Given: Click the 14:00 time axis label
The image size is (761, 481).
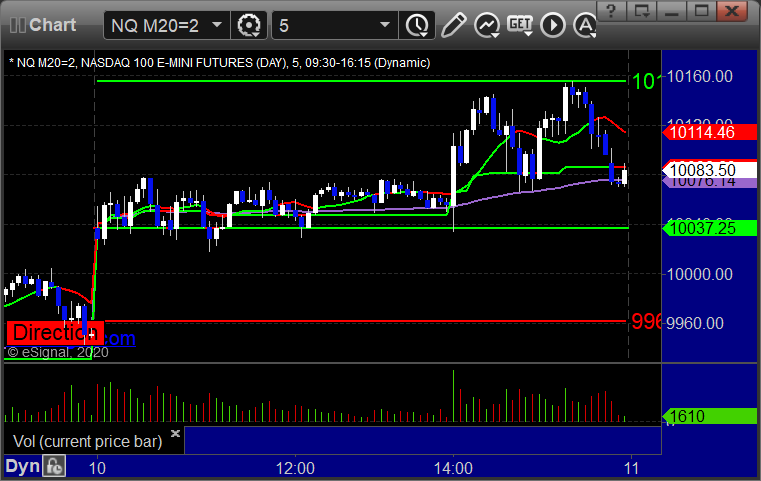Looking at the screenshot, I should tap(453, 468).
